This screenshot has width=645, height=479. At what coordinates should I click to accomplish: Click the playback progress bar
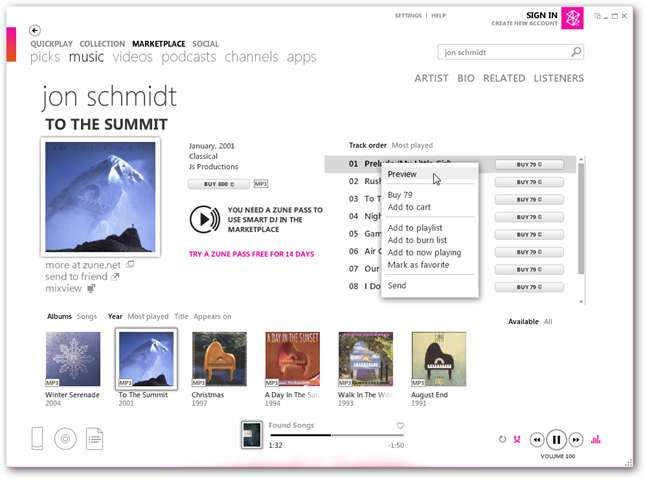click(337, 435)
